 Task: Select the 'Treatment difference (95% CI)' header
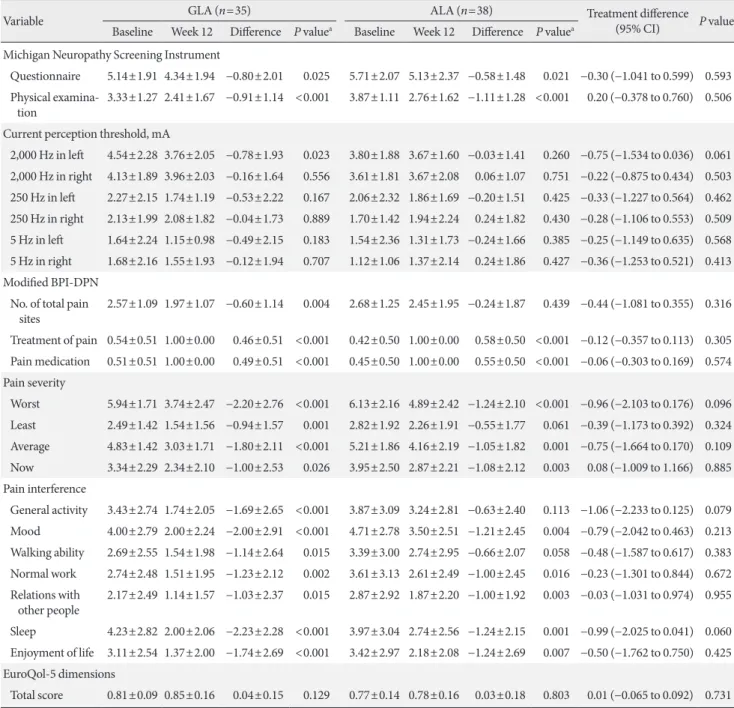638,21
